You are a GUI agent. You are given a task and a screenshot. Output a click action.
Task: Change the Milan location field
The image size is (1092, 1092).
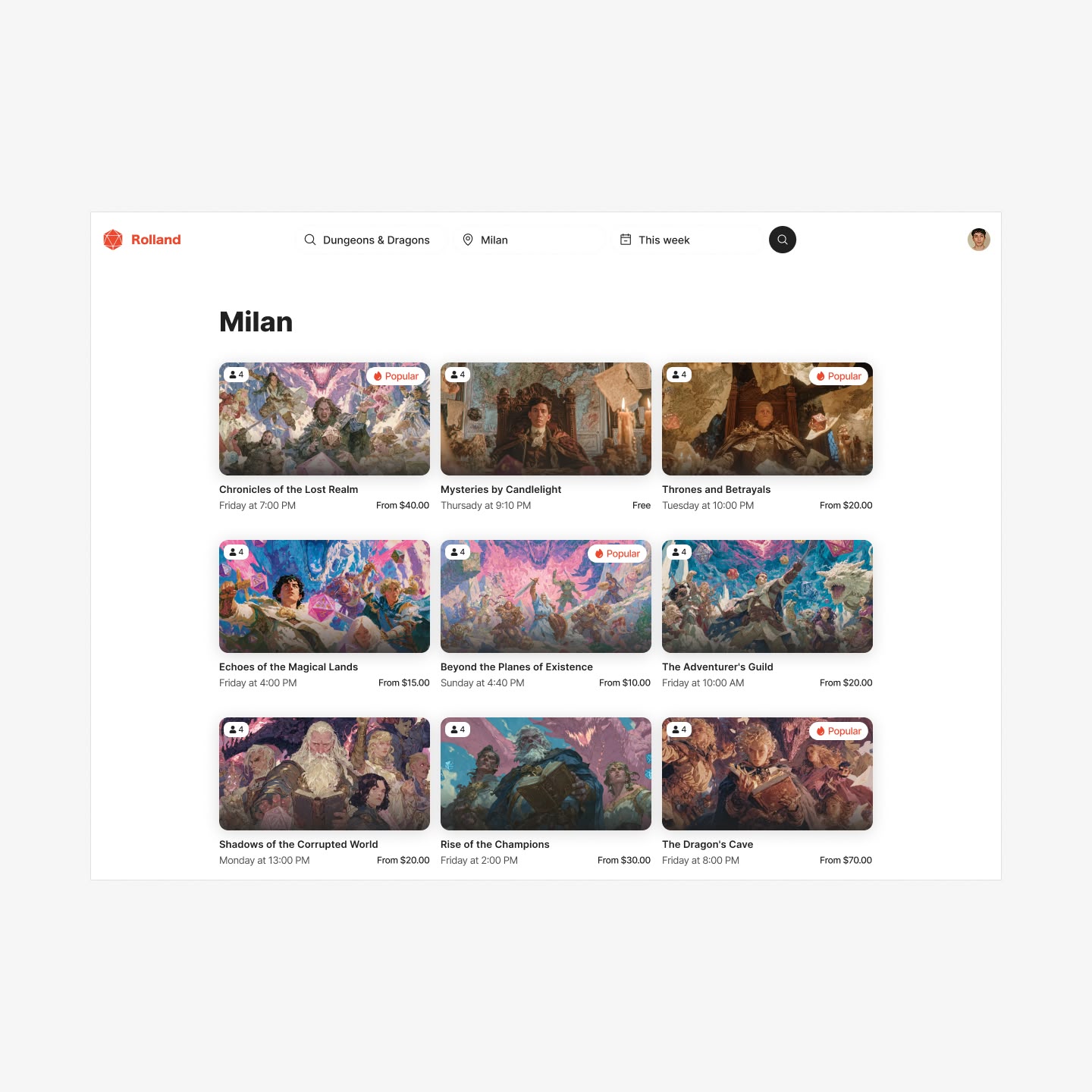pos(529,240)
